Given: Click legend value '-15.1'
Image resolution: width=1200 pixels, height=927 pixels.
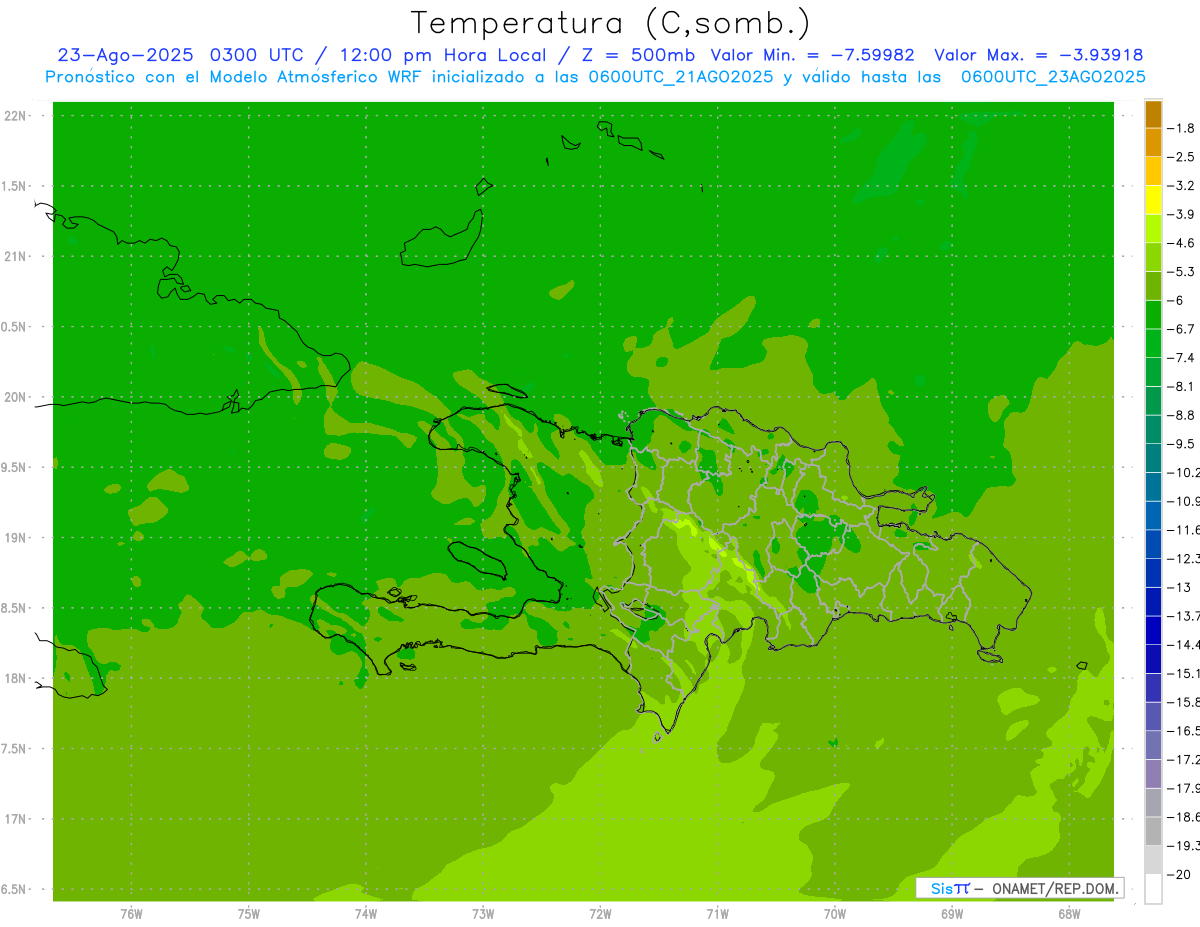Looking at the screenshot, I should tap(1184, 673).
